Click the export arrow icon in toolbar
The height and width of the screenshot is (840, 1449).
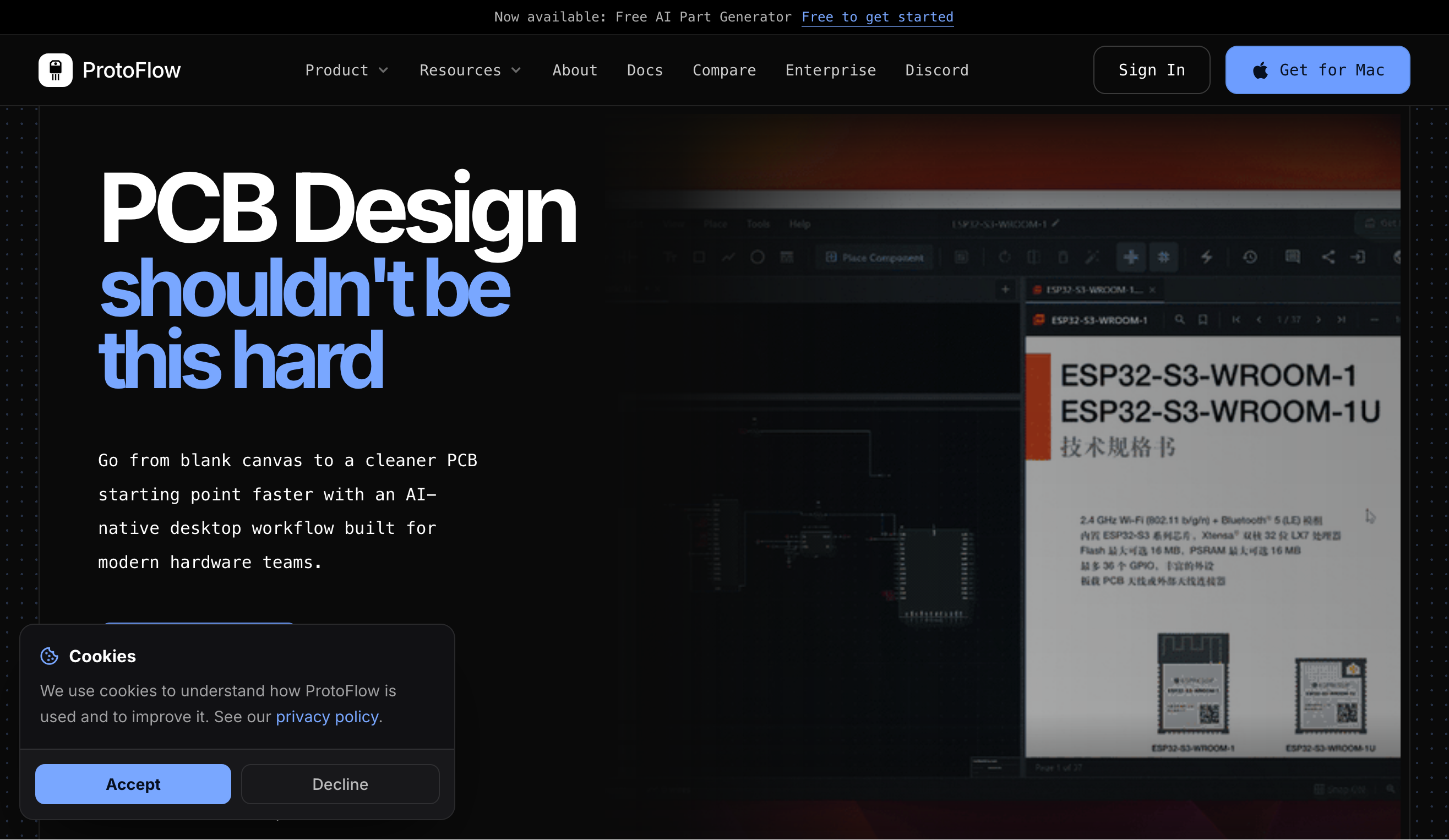click(1358, 257)
